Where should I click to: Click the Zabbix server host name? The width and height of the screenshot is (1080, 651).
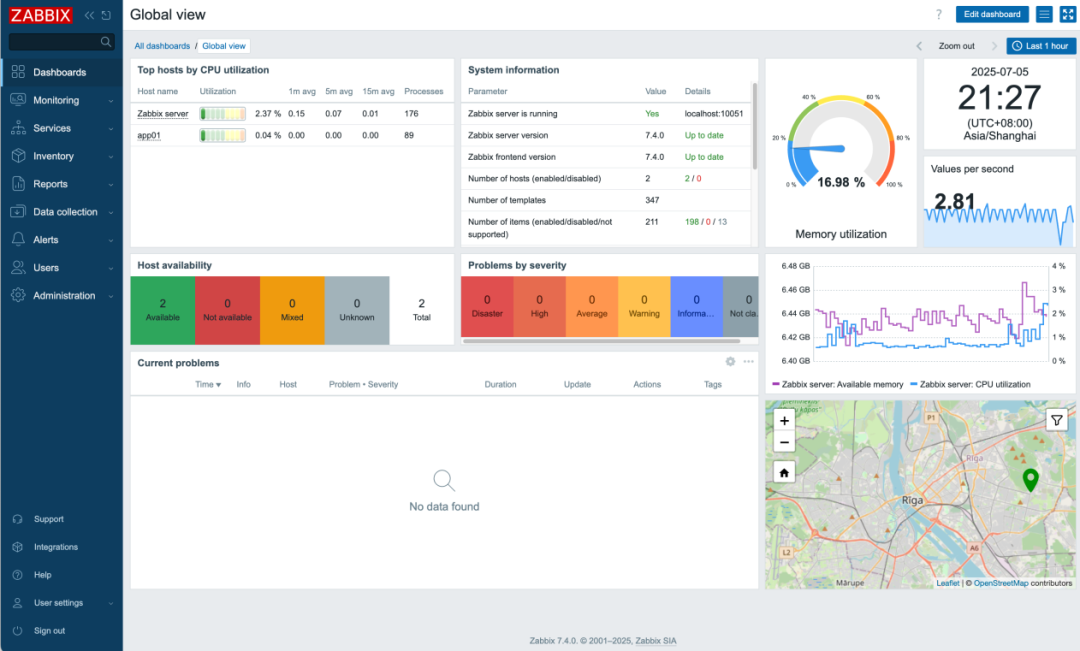[x=163, y=114]
